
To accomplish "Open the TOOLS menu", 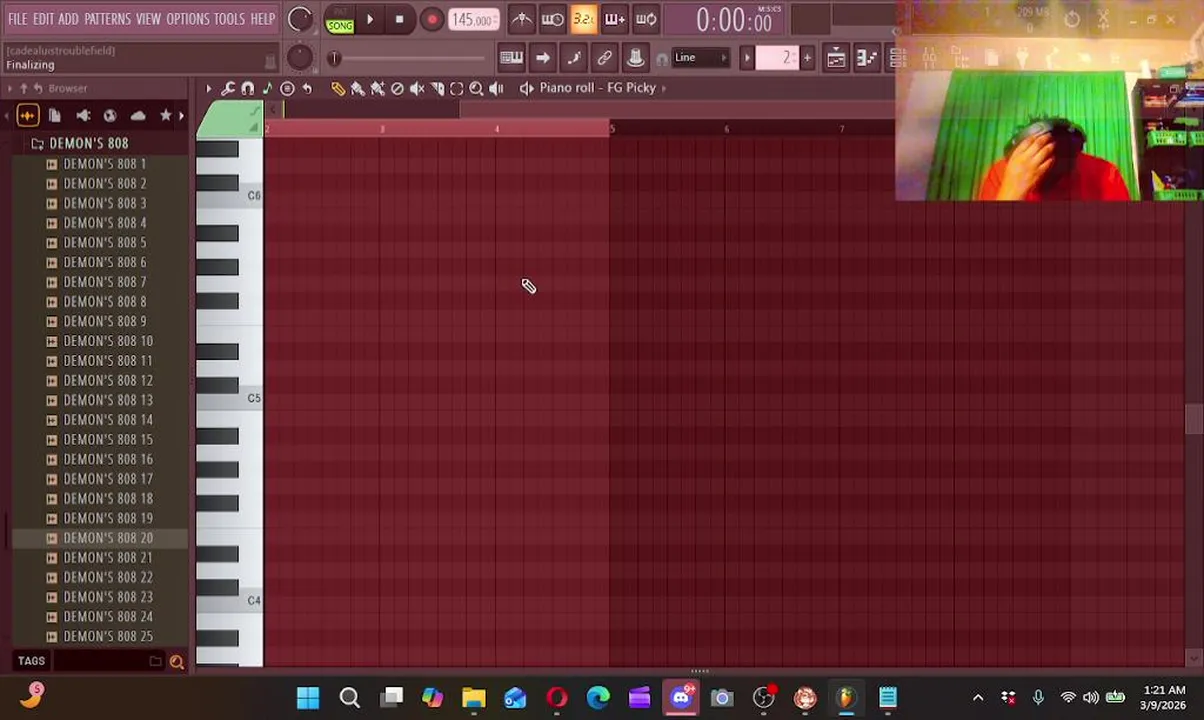I will (229, 19).
